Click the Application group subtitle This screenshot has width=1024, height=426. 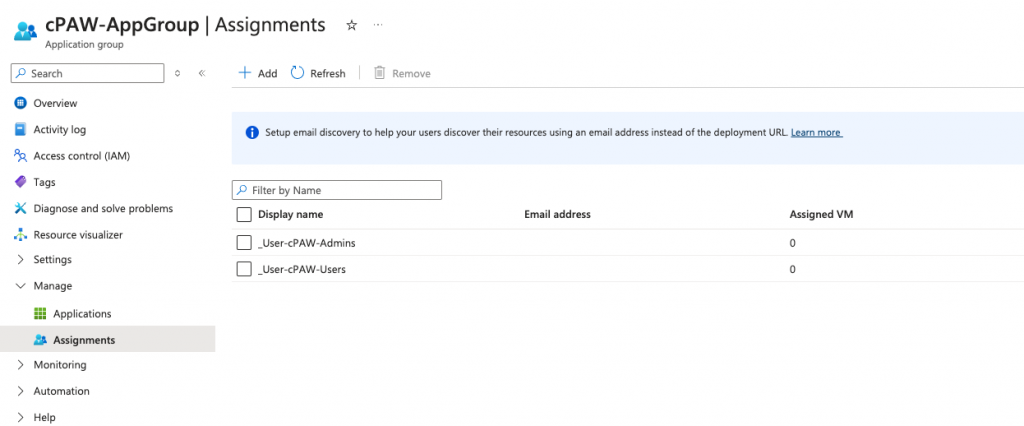point(84,45)
